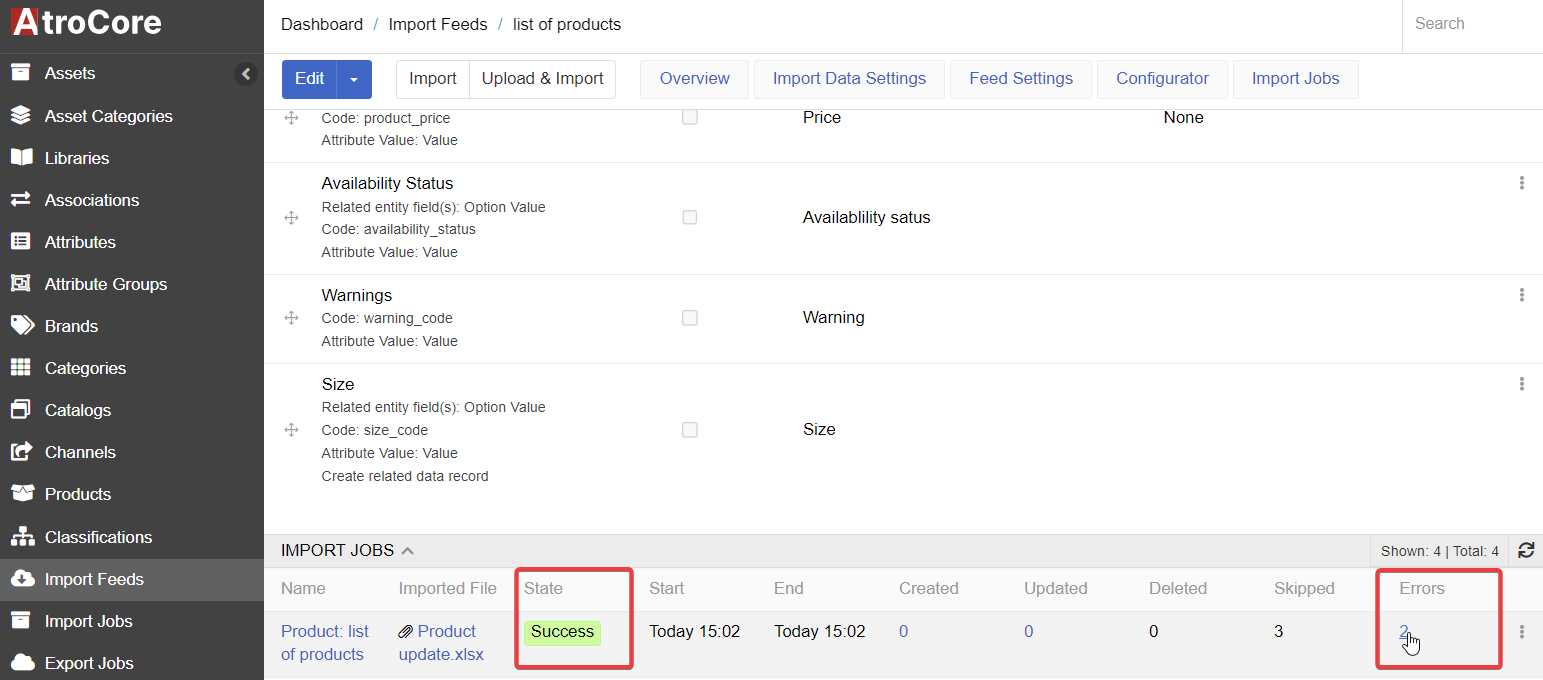This screenshot has width=1543, height=680.
Task: Toggle checkbox in Size row
Action: (x=689, y=430)
